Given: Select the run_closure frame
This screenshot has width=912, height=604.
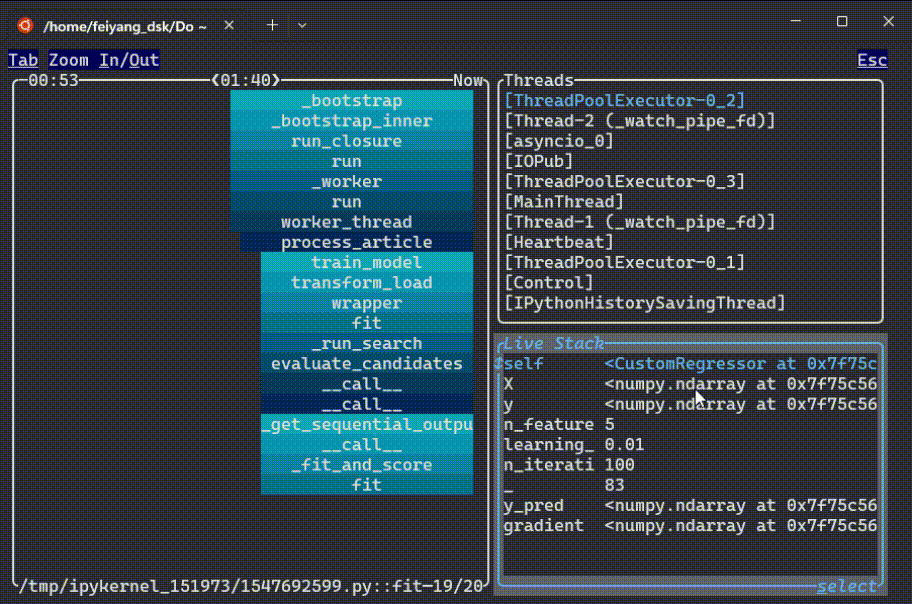Looking at the screenshot, I should coord(352,141).
